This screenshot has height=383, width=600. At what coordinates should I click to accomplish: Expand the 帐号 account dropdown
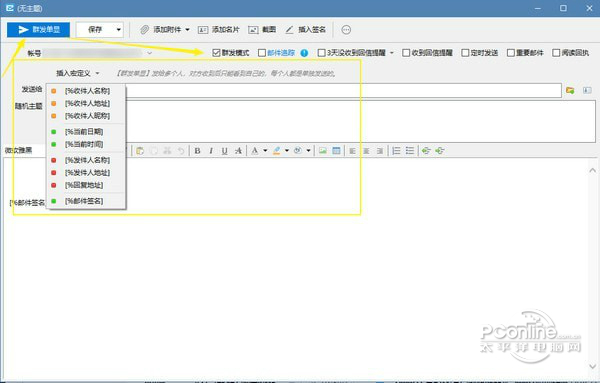150,53
